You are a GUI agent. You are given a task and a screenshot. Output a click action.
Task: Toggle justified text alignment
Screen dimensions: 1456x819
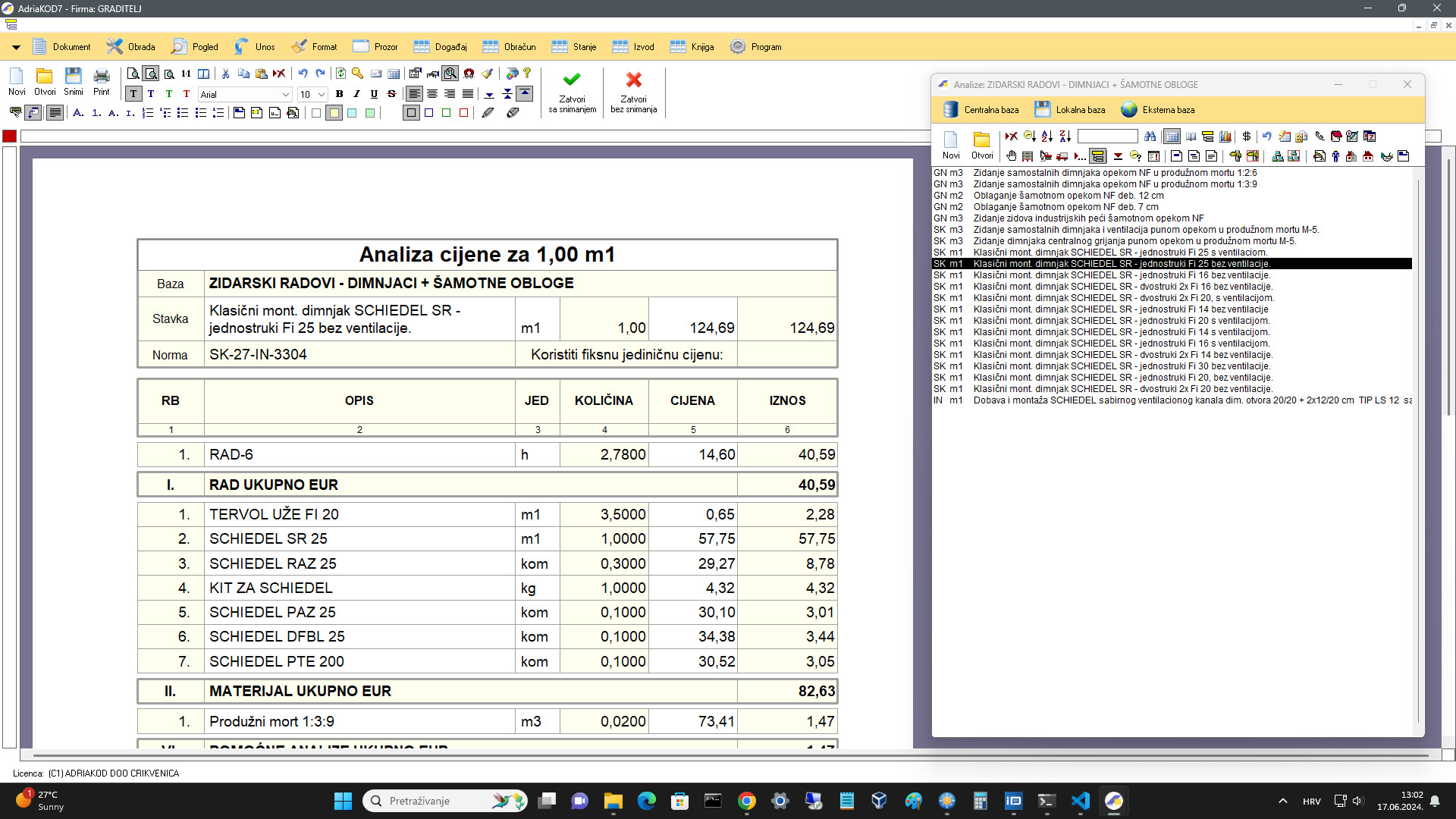468,94
